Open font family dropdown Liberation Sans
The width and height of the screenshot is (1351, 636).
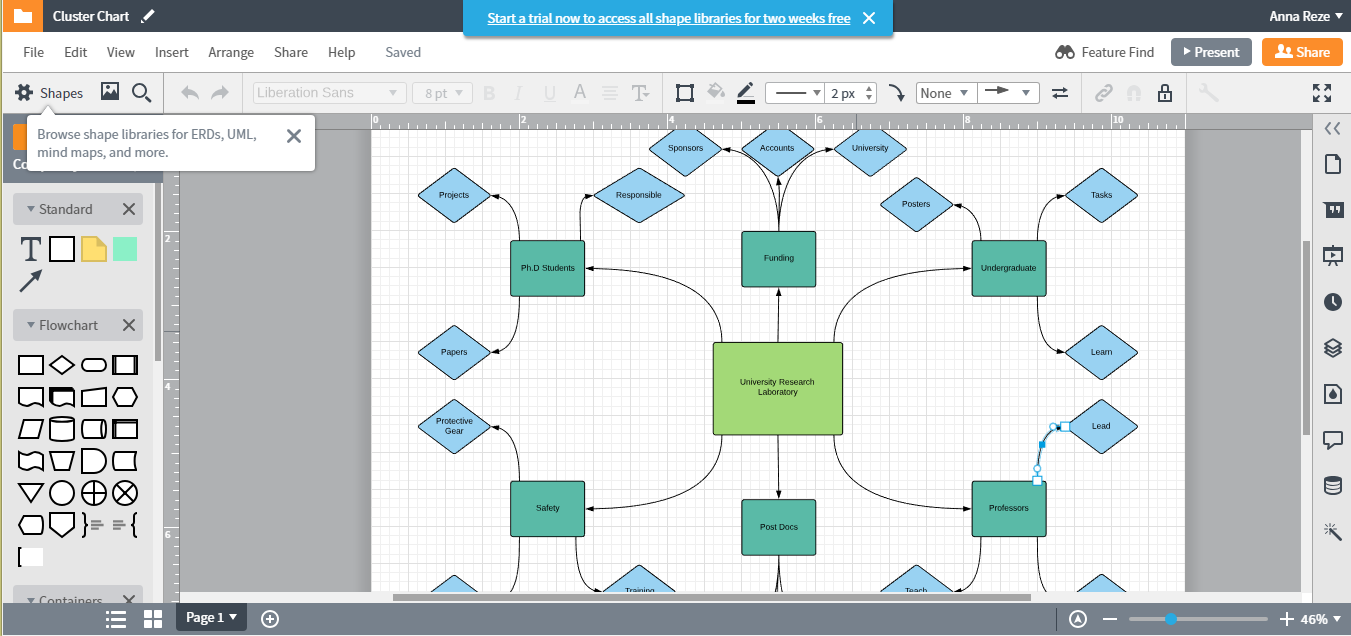coord(329,93)
